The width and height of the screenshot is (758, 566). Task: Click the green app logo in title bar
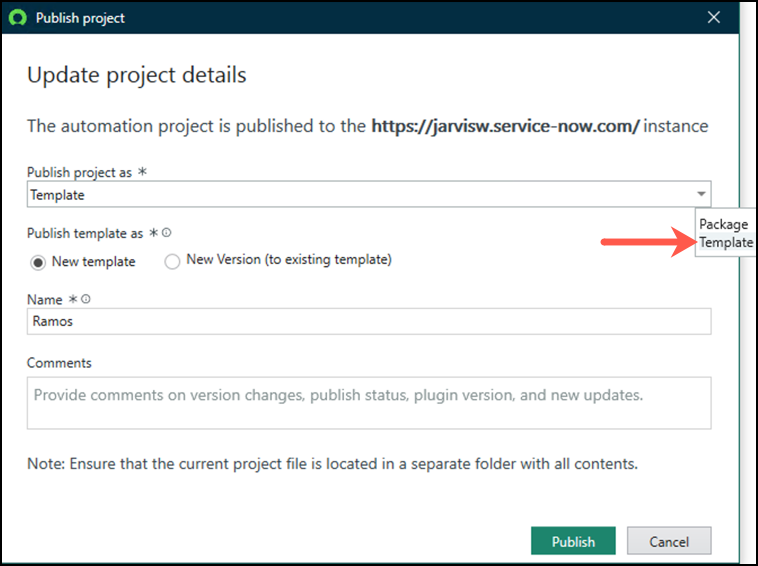17,17
